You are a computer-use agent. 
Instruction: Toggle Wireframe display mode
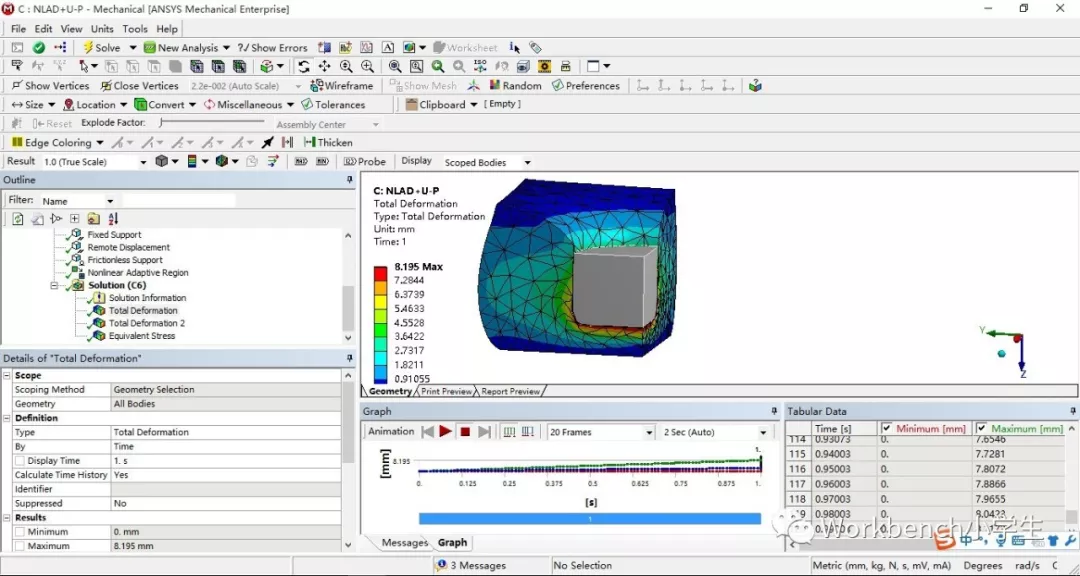click(x=342, y=85)
